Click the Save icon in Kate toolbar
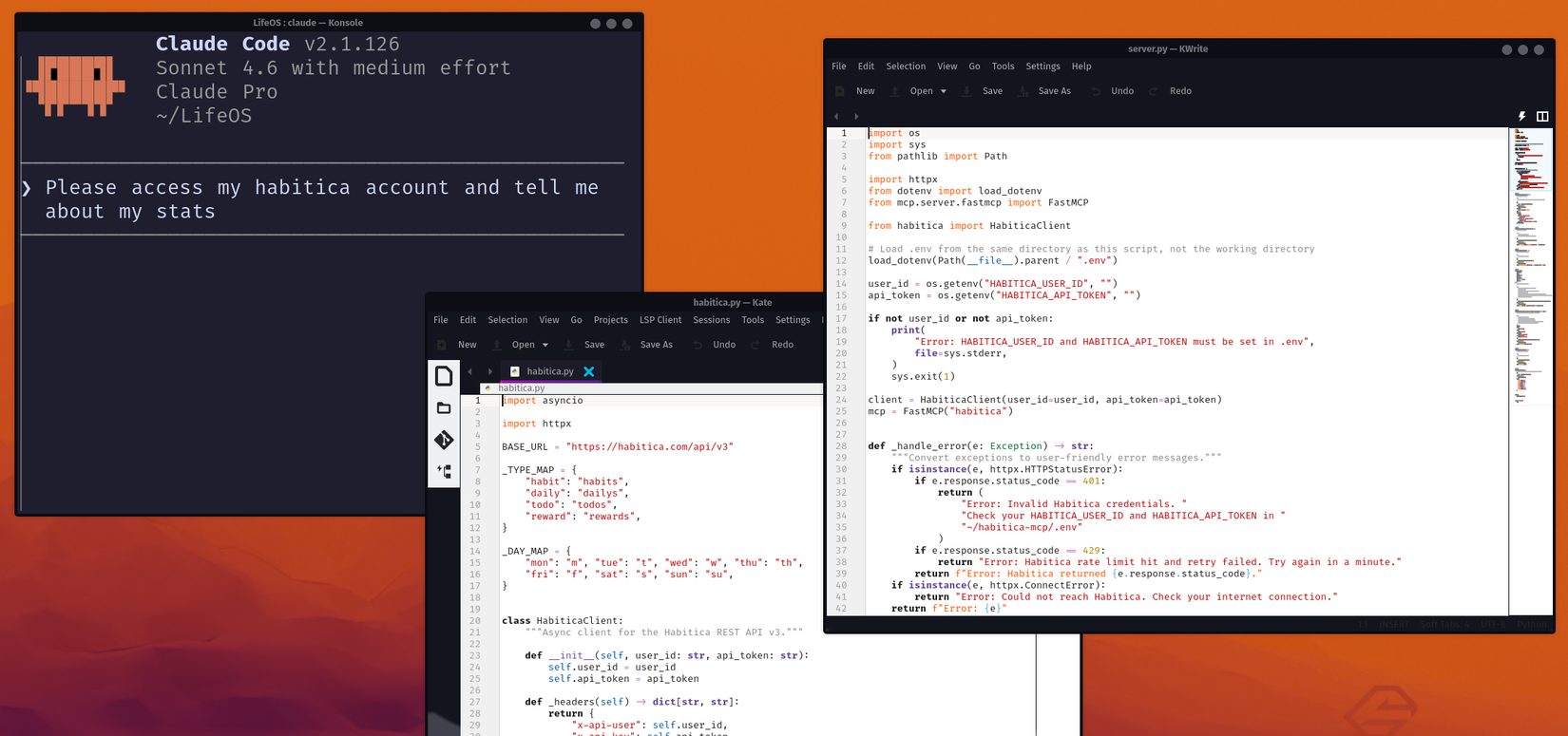Viewport: 1568px width, 736px height. point(568,345)
